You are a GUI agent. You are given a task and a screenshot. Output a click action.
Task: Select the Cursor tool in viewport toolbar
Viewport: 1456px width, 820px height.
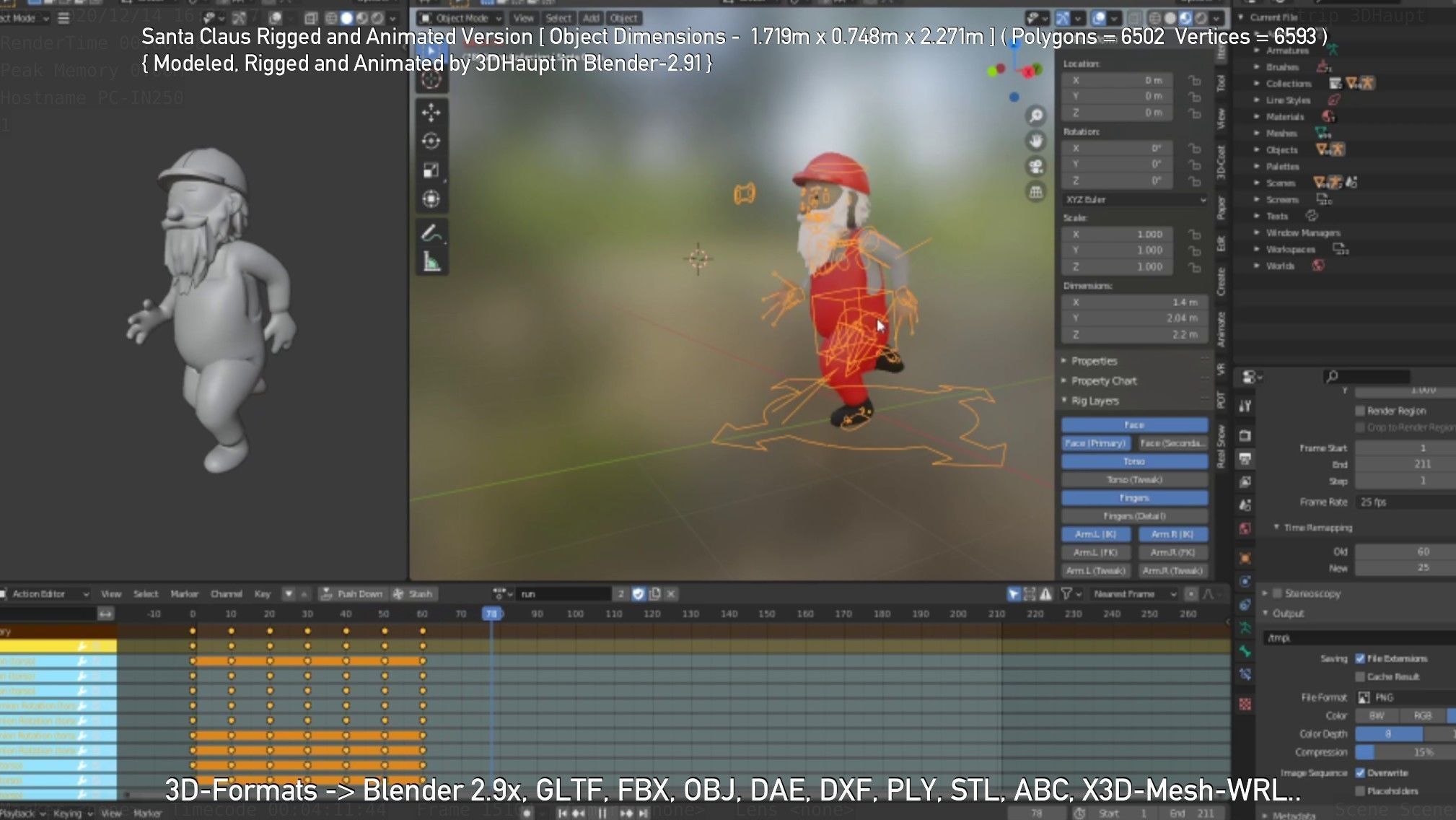tap(431, 79)
